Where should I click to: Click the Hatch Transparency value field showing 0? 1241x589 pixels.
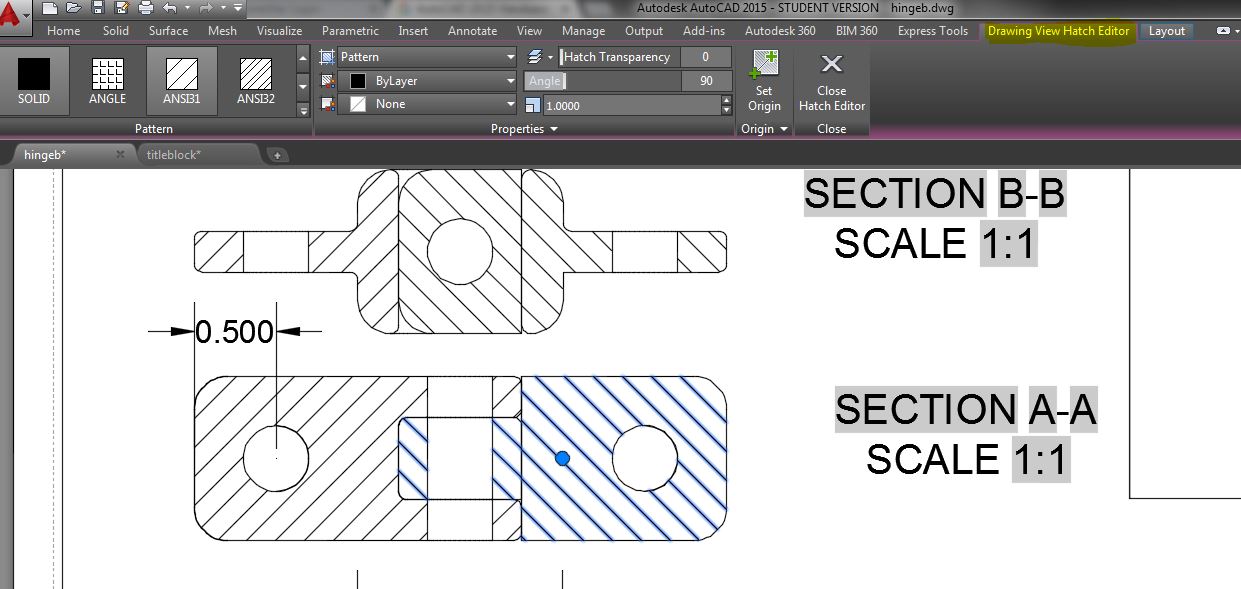(x=706, y=57)
